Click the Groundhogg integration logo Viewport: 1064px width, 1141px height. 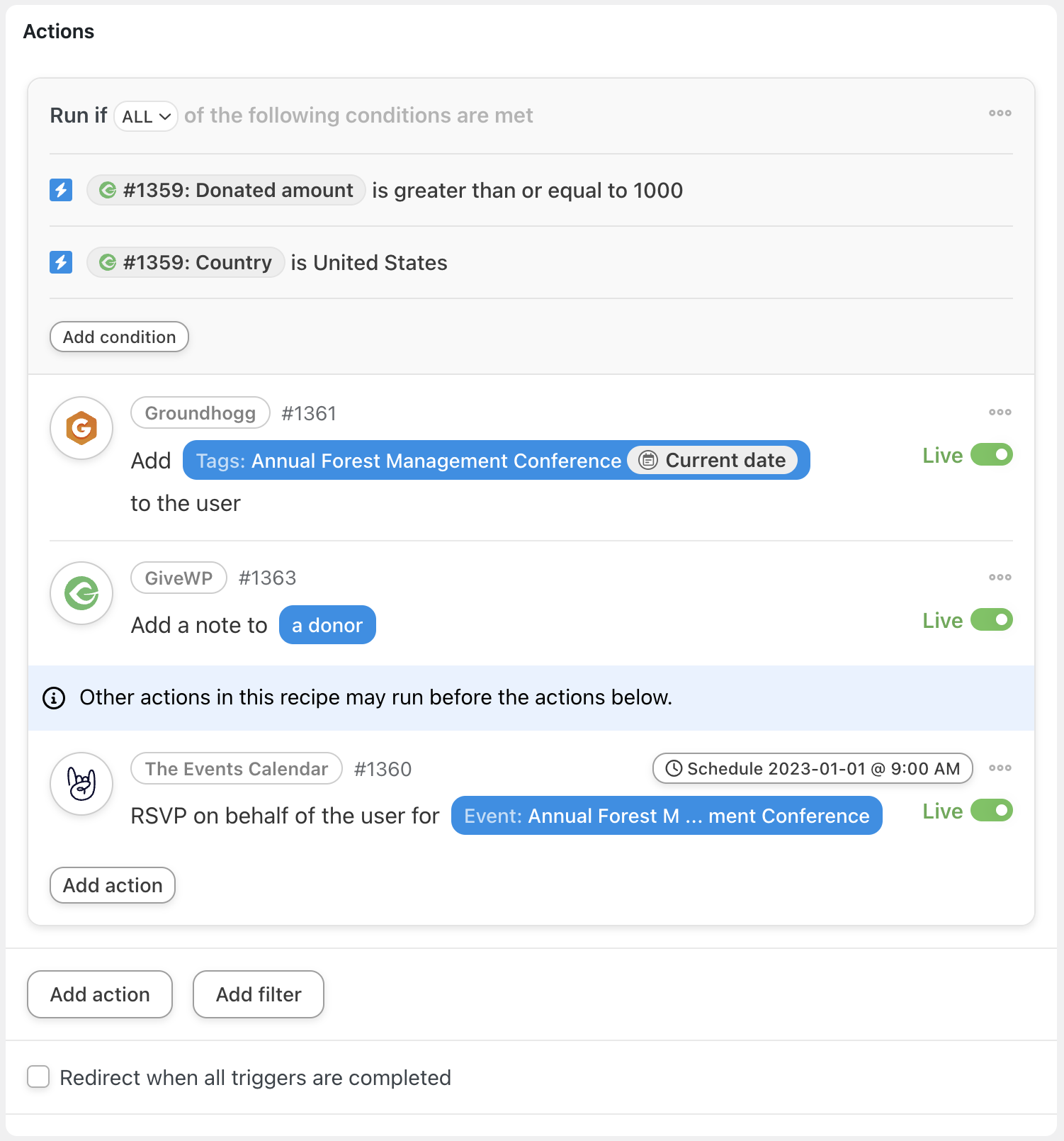[81, 428]
